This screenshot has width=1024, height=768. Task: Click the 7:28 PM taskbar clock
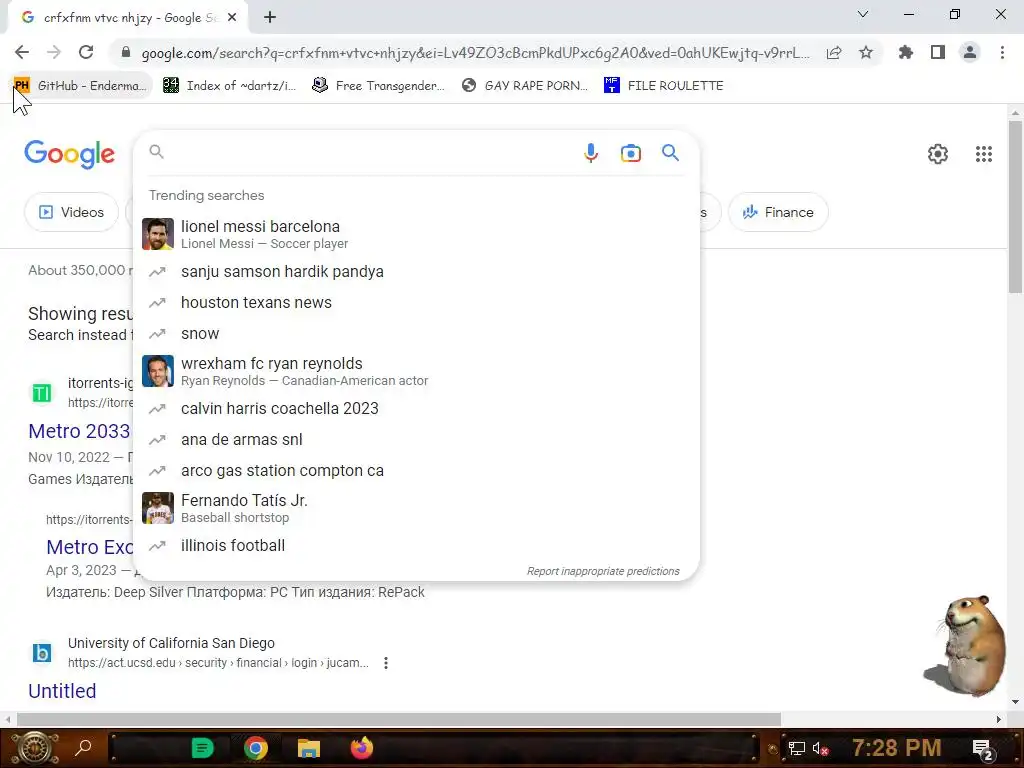tap(897, 748)
